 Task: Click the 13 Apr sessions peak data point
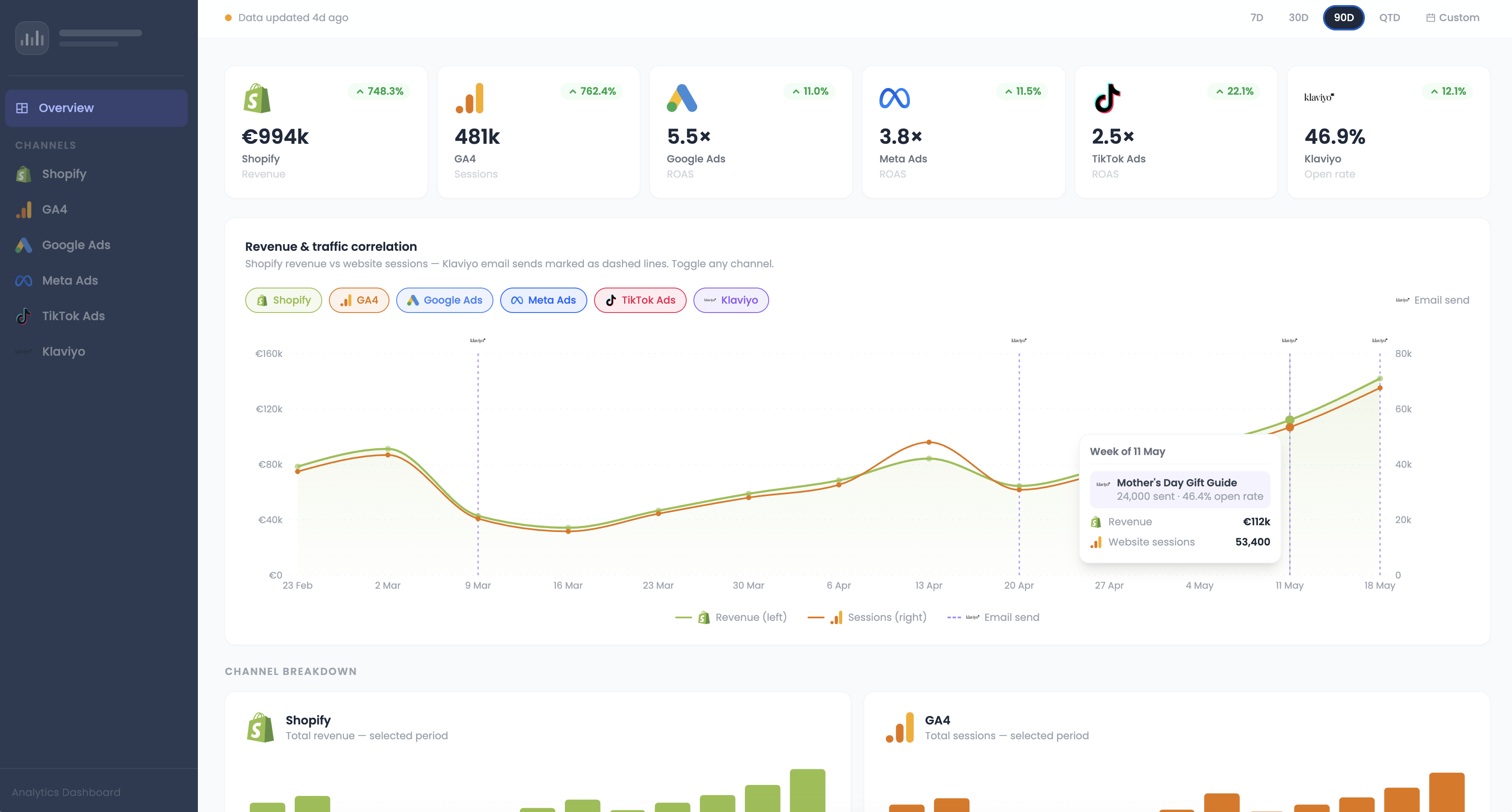[929, 442]
